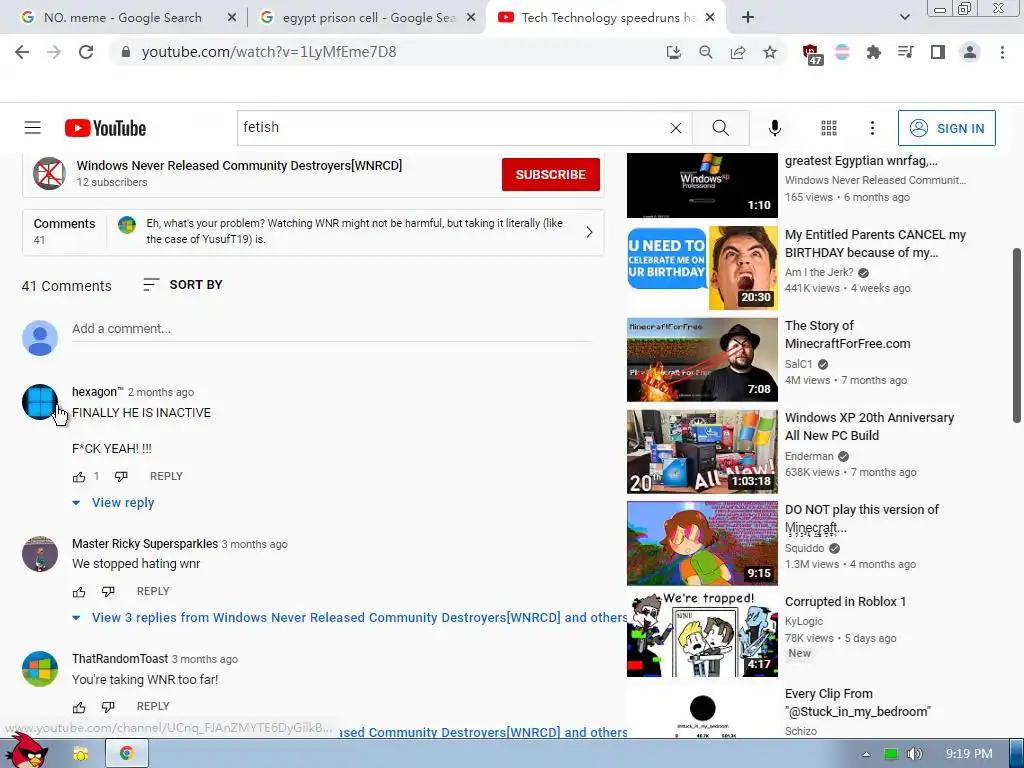Open Chrome's three-dot menu
This screenshot has width=1024, height=768.
1002,52
